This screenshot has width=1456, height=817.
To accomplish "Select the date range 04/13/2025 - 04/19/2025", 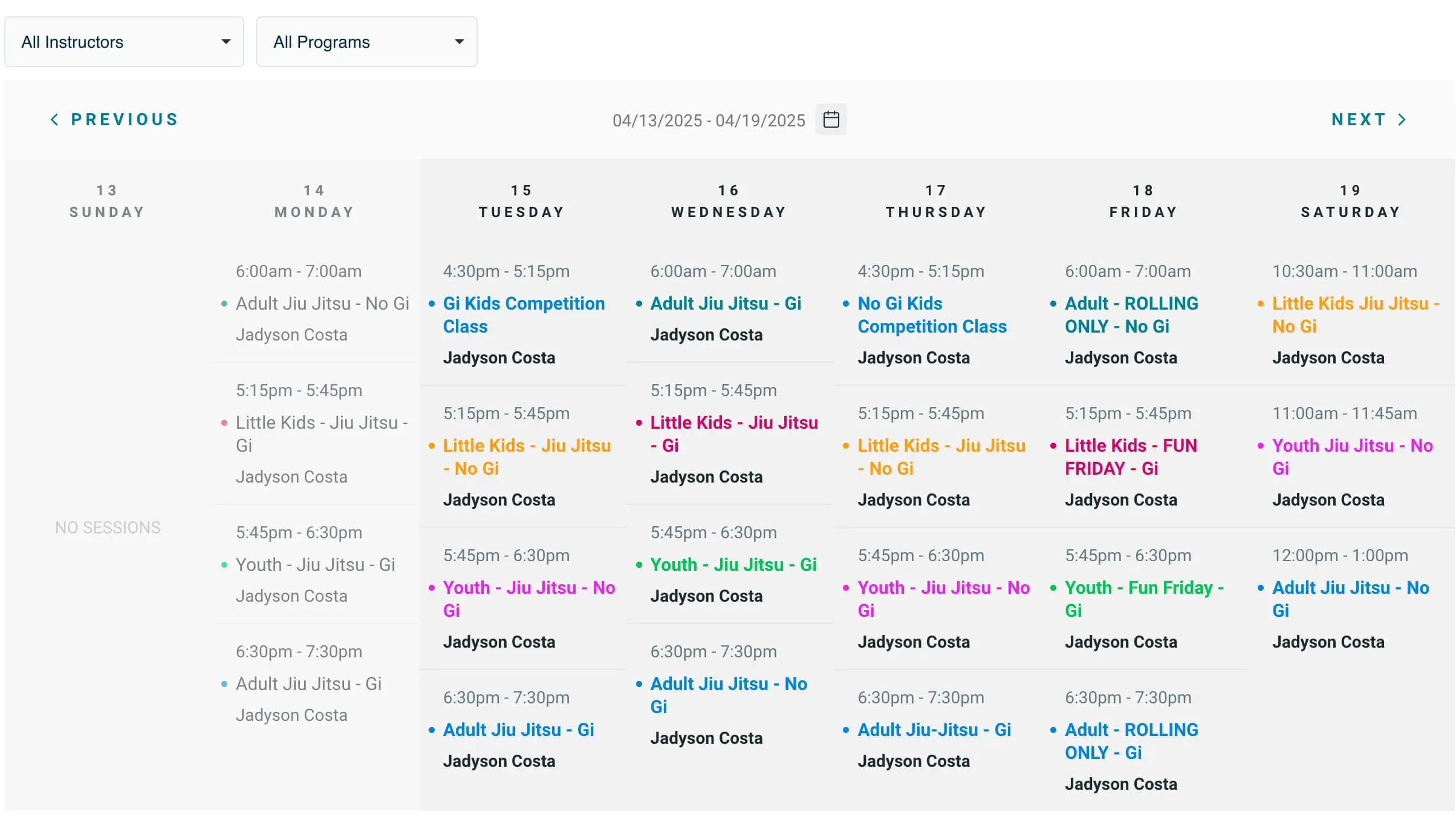I will tap(708, 120).
